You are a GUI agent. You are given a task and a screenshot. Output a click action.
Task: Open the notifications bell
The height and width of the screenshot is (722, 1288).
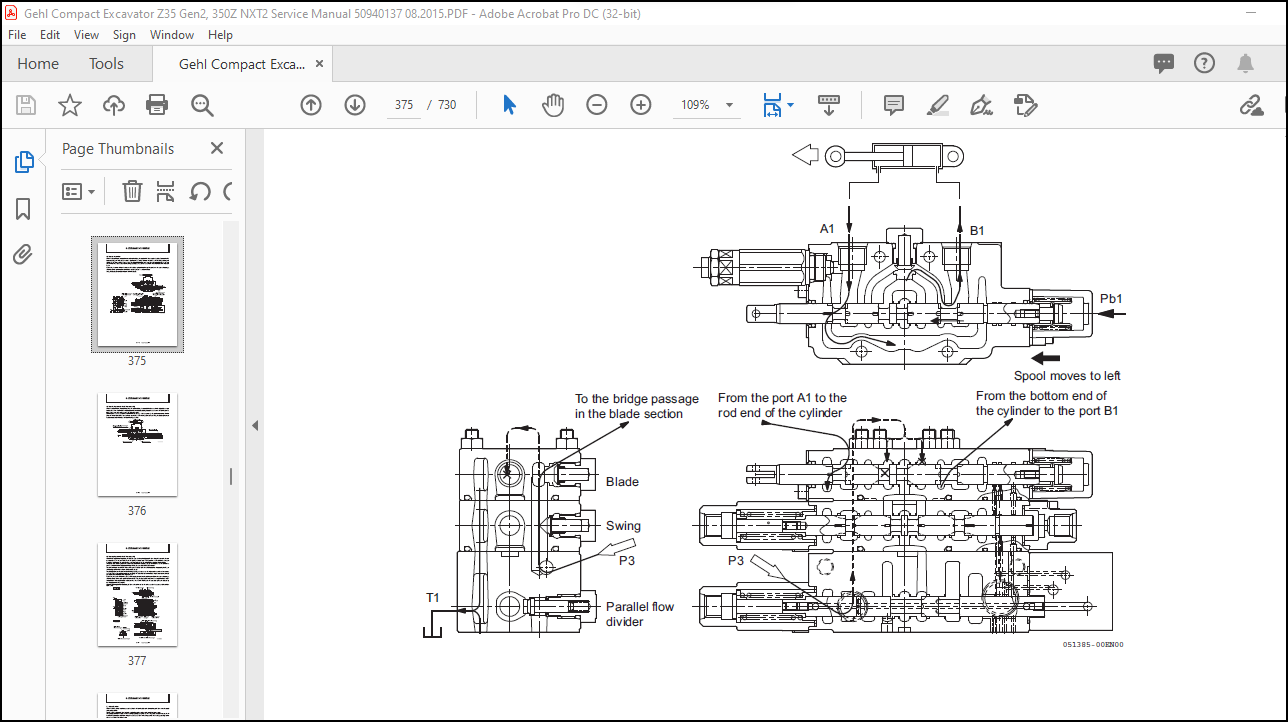1245,63
